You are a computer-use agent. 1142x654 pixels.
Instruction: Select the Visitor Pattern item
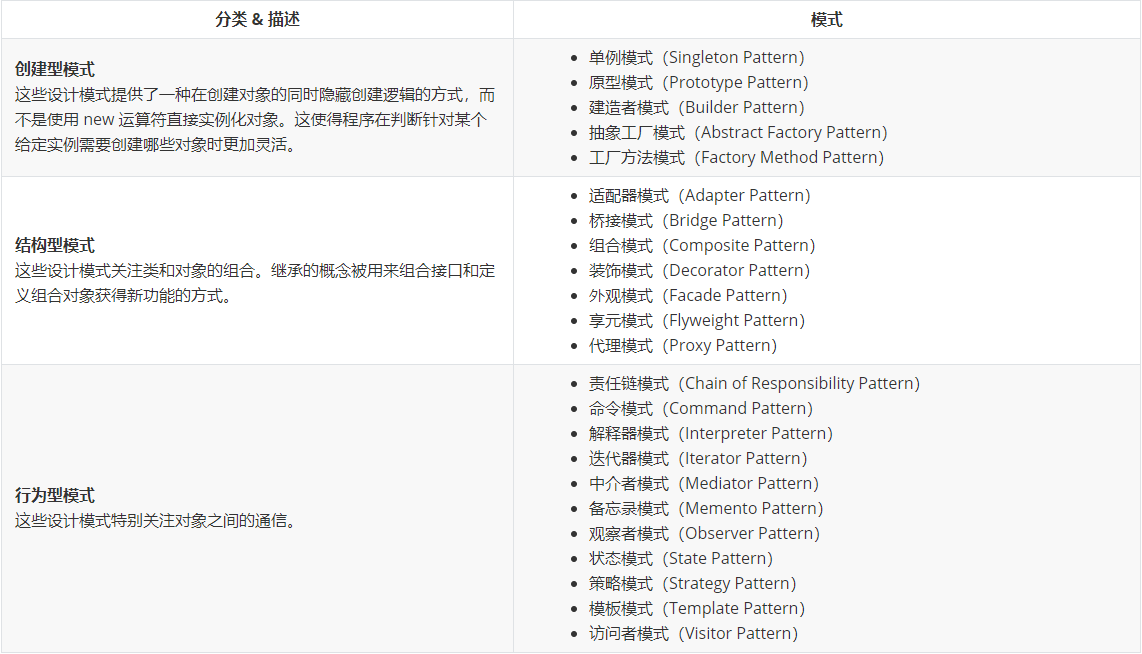(x=693, y=634)
